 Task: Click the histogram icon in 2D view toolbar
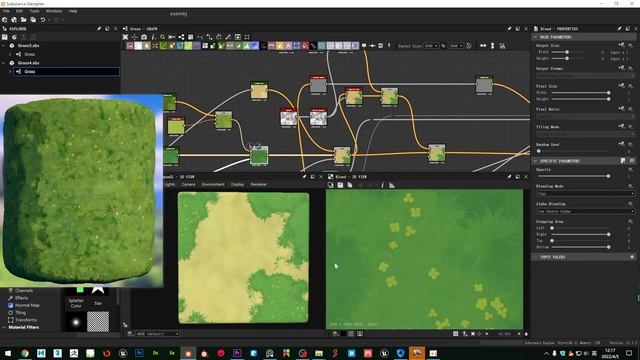coord(391,185)
